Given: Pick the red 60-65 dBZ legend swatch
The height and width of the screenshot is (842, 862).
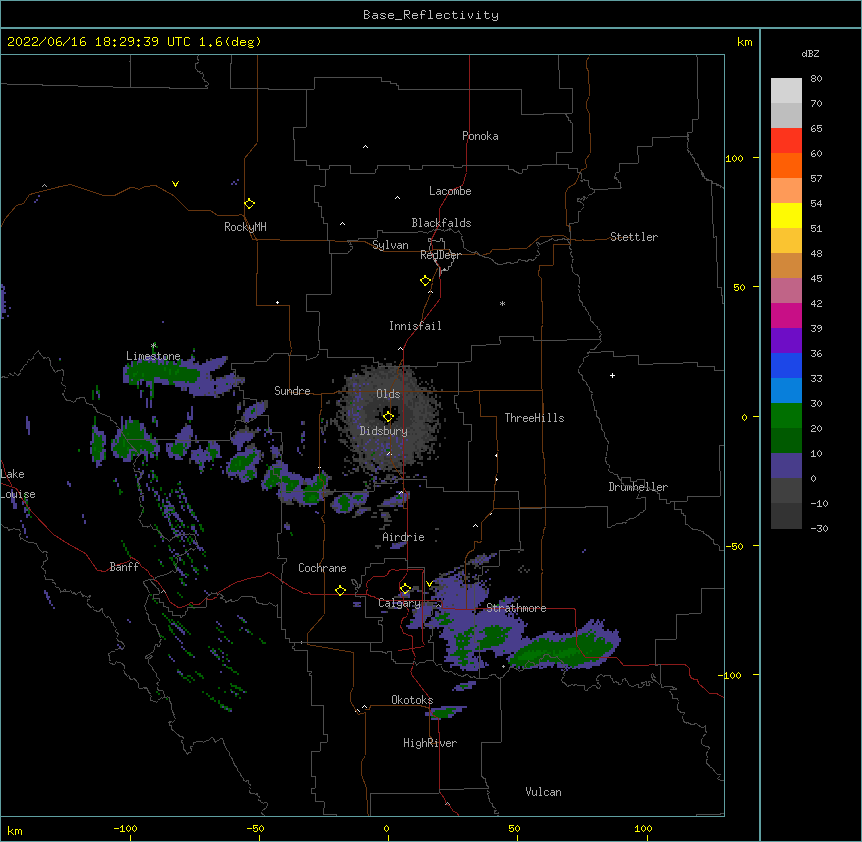Looking at the screenshot, I should pos(786,141).
